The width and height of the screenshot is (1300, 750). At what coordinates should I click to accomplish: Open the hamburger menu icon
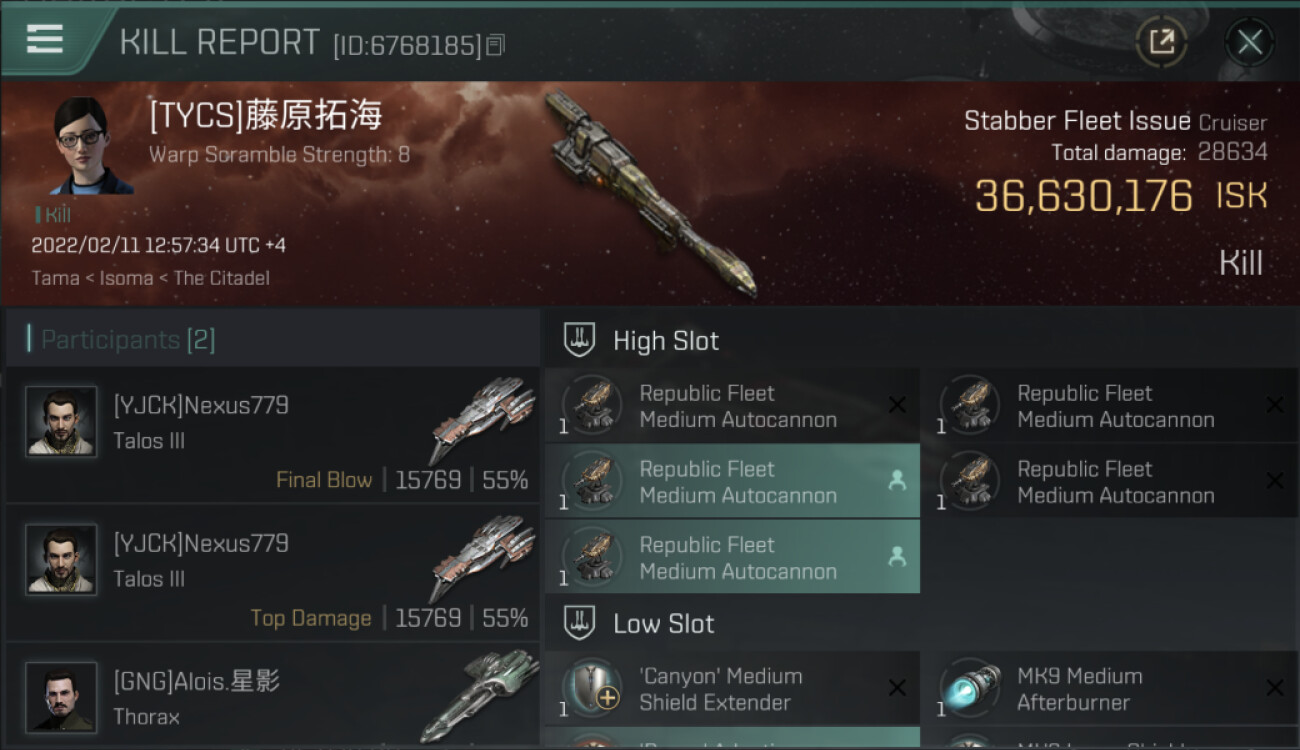point(45,39)
